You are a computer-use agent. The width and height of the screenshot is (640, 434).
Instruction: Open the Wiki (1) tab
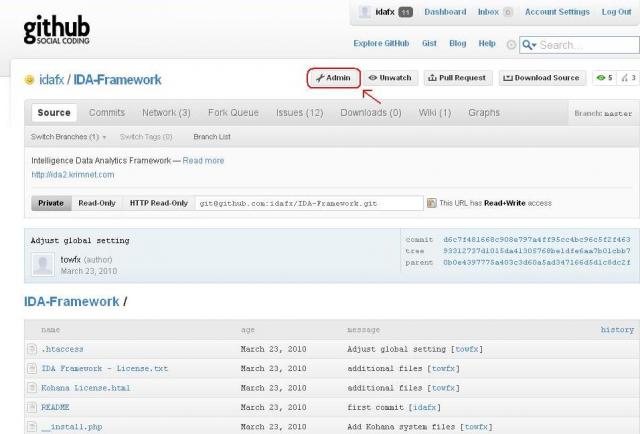coord(435,113)
